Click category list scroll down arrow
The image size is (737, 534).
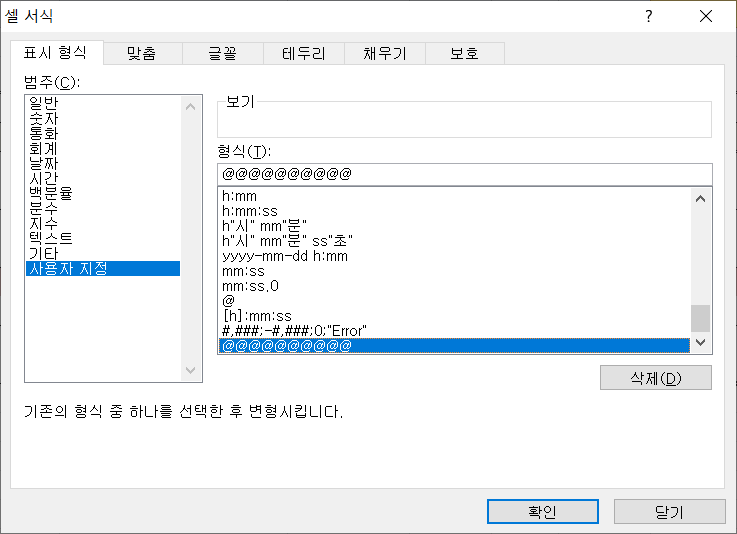(x=190, y=370)
